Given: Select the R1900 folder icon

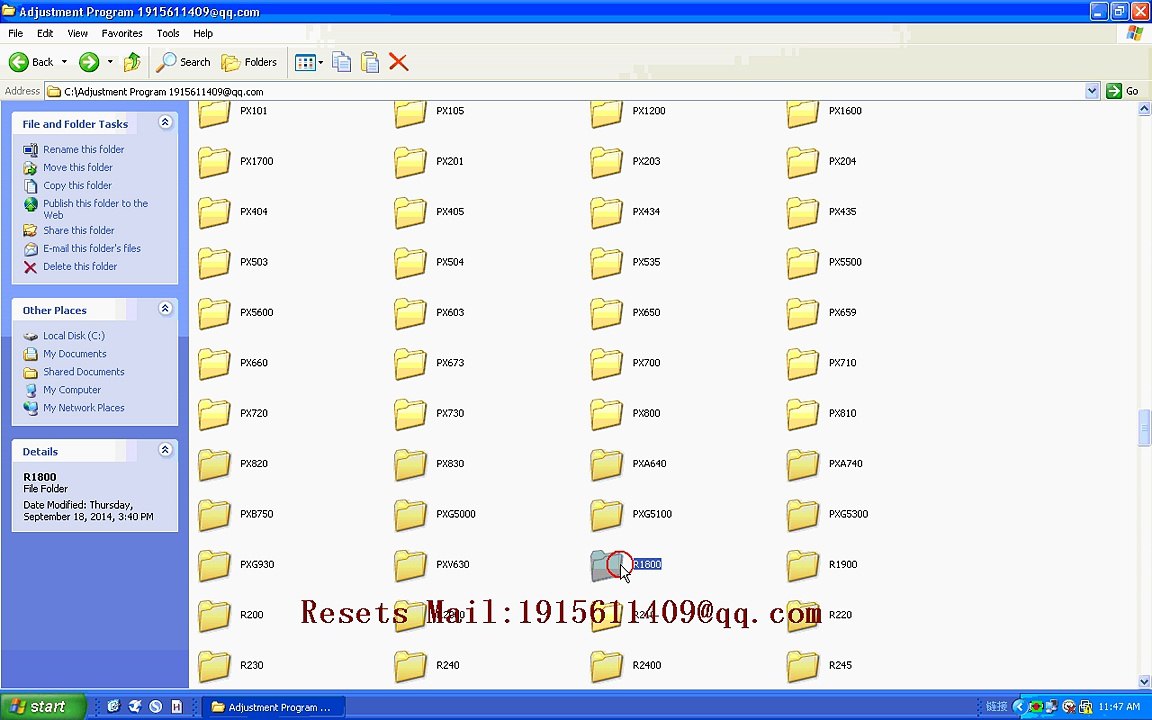Looking at the screenshot, I should pyautogui.click(x=803, y=565).
